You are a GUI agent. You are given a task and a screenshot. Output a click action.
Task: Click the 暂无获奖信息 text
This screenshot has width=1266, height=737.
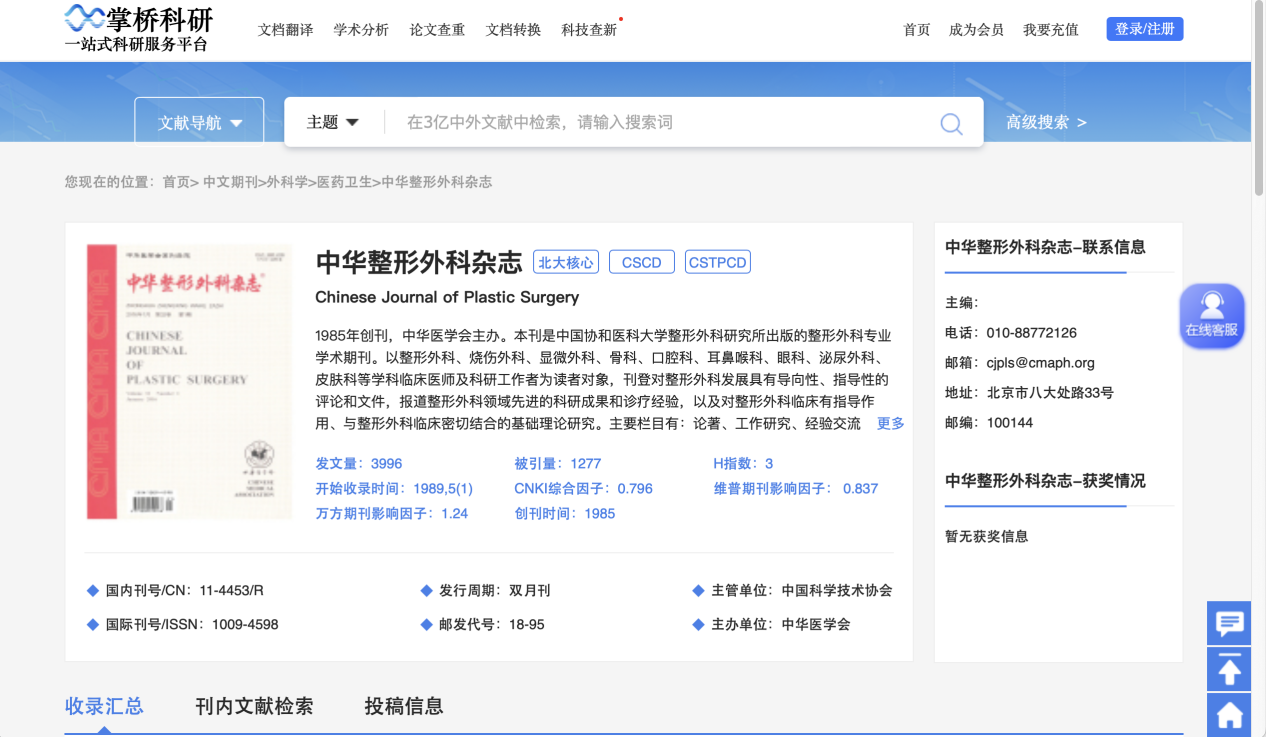click(x=987, y=537)
